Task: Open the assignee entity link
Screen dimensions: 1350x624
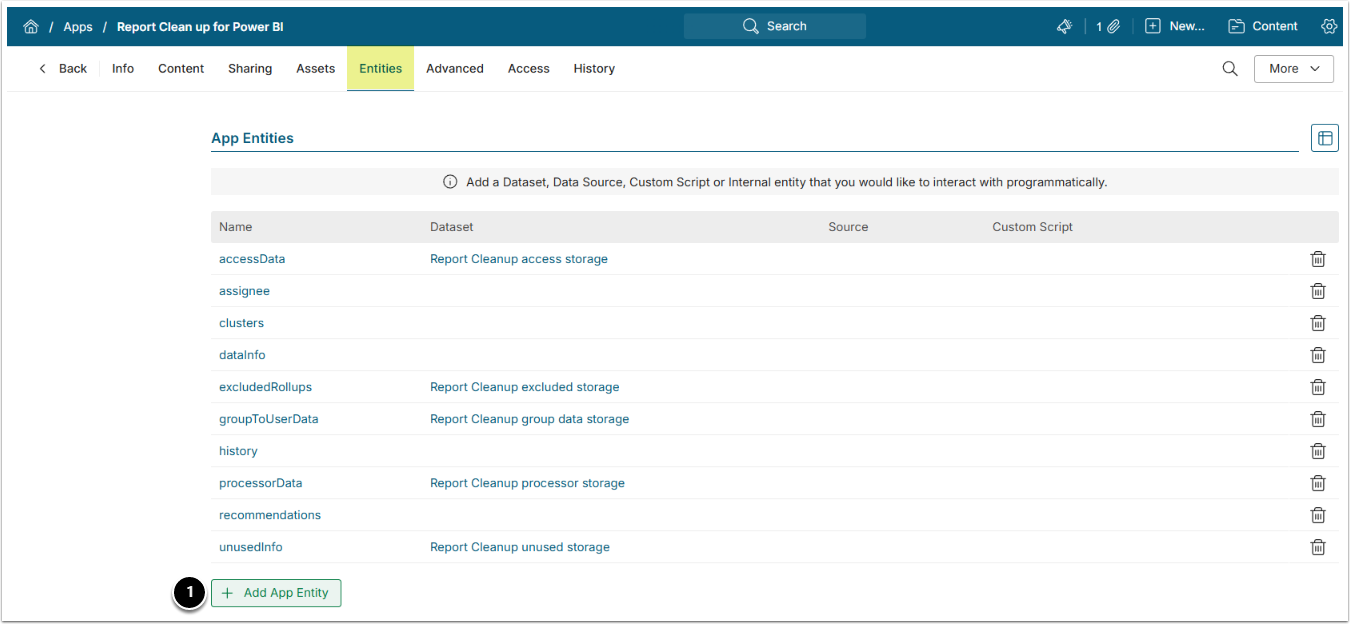Action: click(x=245, y=291)
